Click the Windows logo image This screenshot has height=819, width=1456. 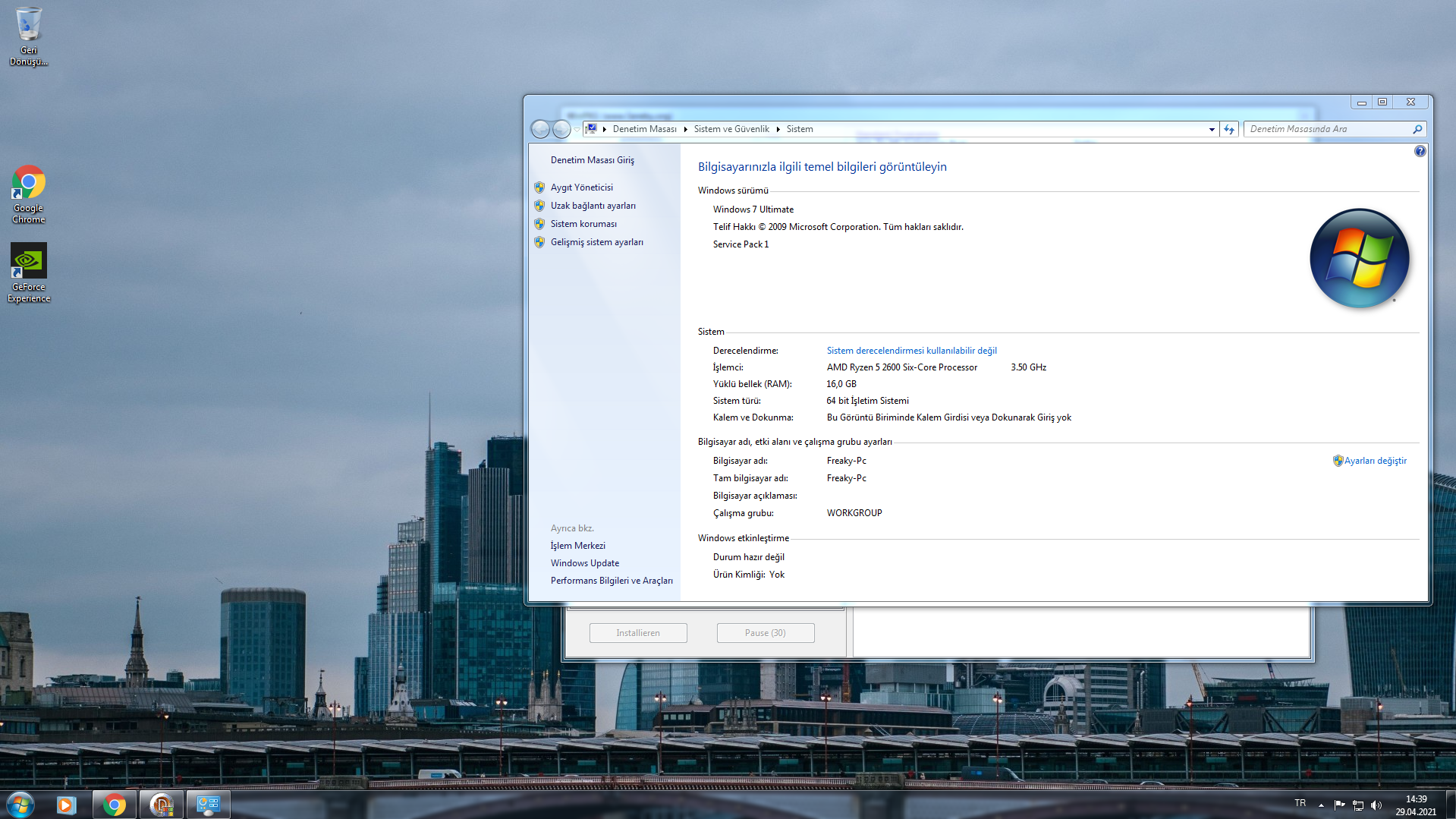point(1360,258)
